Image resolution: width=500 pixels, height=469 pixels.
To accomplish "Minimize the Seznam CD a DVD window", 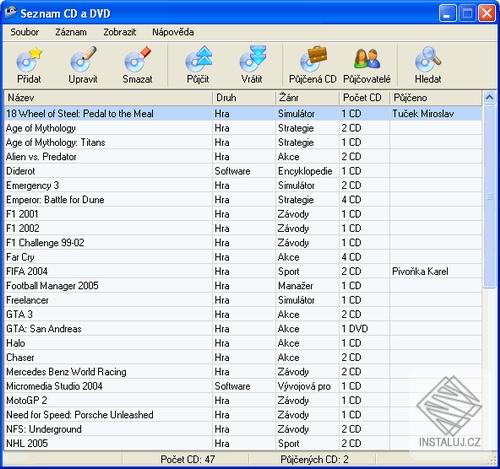I will click(x=448, y=13).
